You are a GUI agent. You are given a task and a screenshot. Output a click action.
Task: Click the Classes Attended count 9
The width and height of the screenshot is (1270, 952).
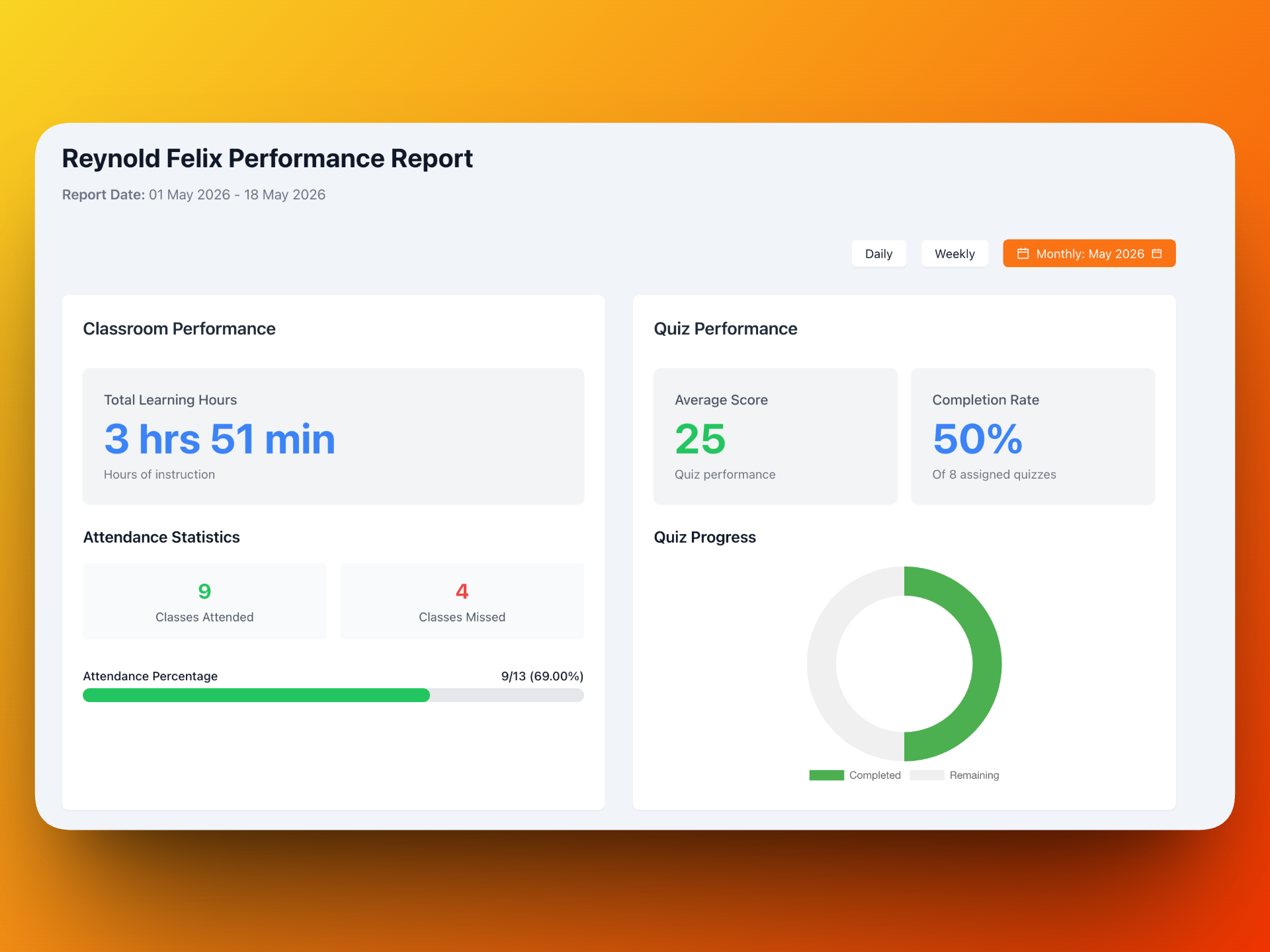[204, 591]
